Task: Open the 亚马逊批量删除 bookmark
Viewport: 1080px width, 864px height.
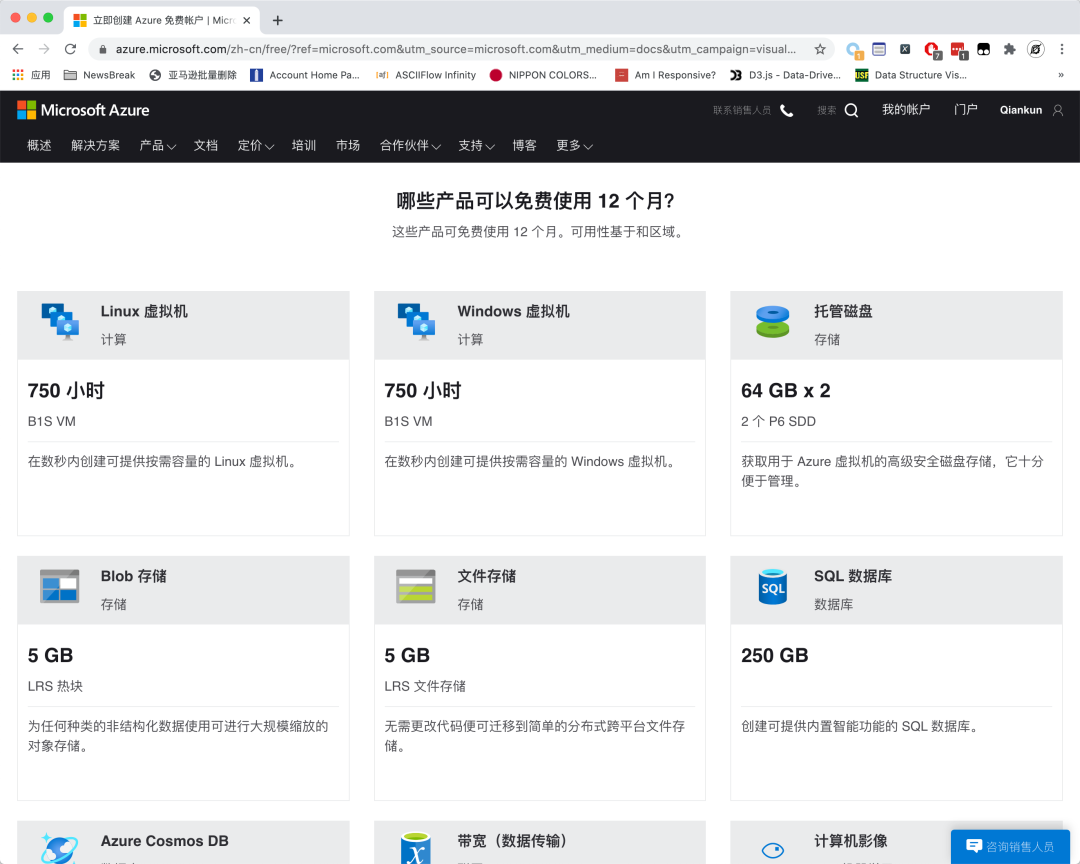Action: tap(193, 74)
